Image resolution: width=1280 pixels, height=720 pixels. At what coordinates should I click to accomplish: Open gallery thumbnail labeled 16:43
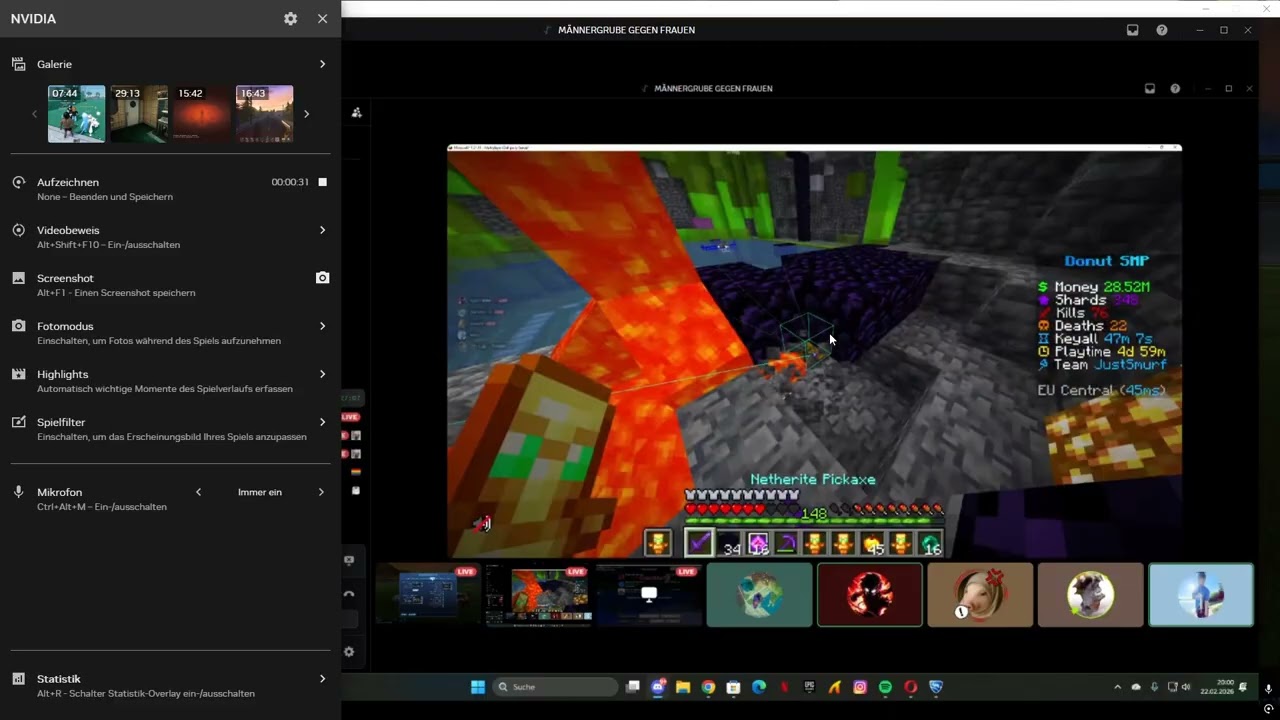pos(265,114)
